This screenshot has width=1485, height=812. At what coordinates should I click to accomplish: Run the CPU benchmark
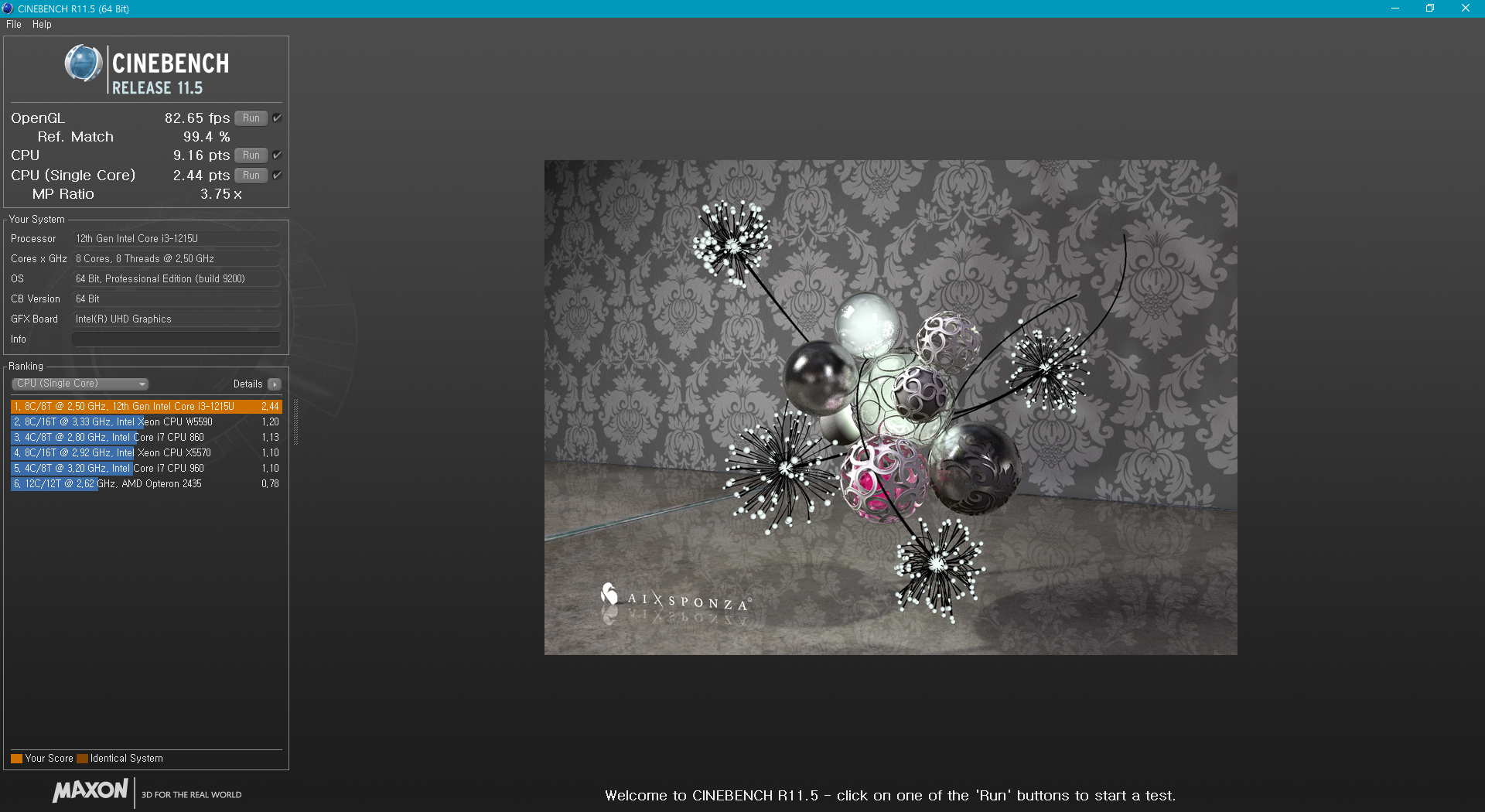[251, 155]
